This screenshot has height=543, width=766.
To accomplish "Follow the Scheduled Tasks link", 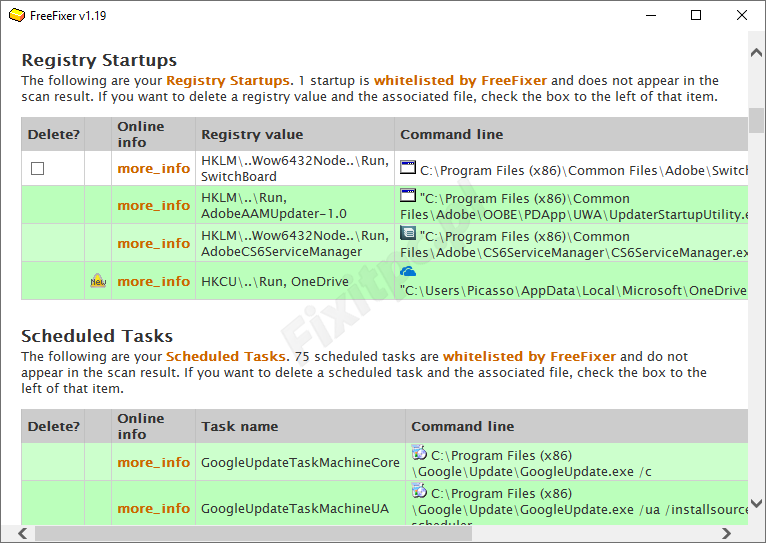I will coord(226,356).
